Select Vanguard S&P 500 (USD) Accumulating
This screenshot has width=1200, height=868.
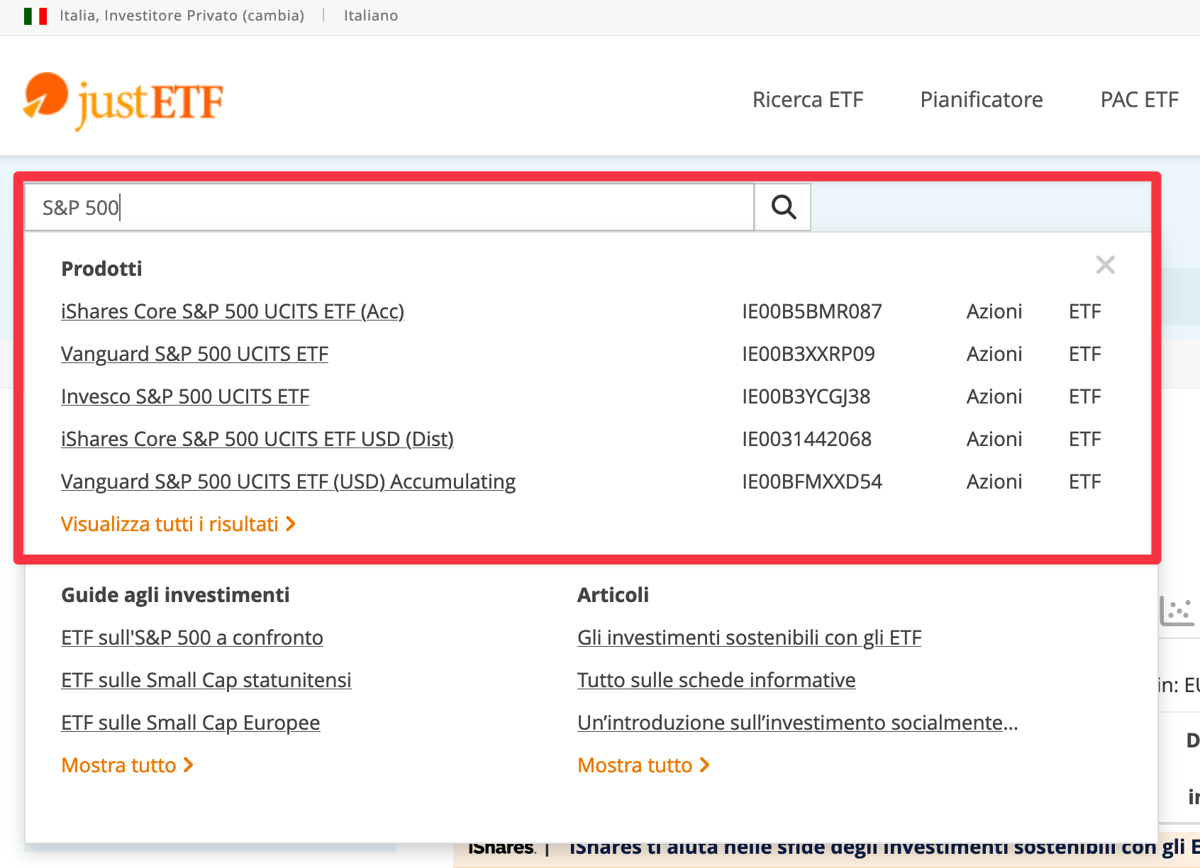click(288, 481)
